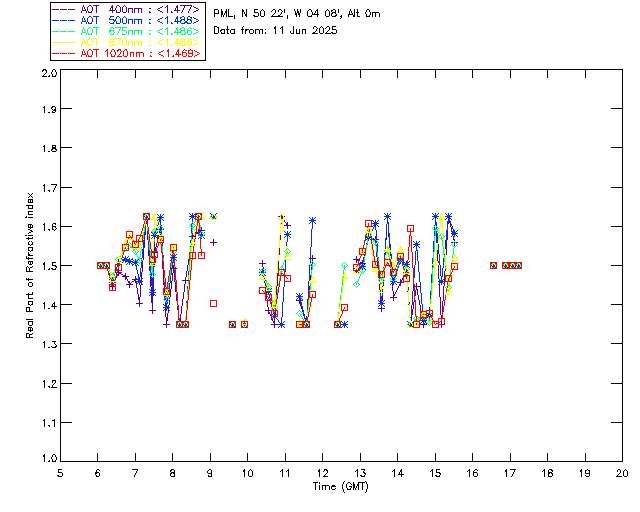
Task: Click the y-axis tick label "1.5"
Action: point(49,266)
